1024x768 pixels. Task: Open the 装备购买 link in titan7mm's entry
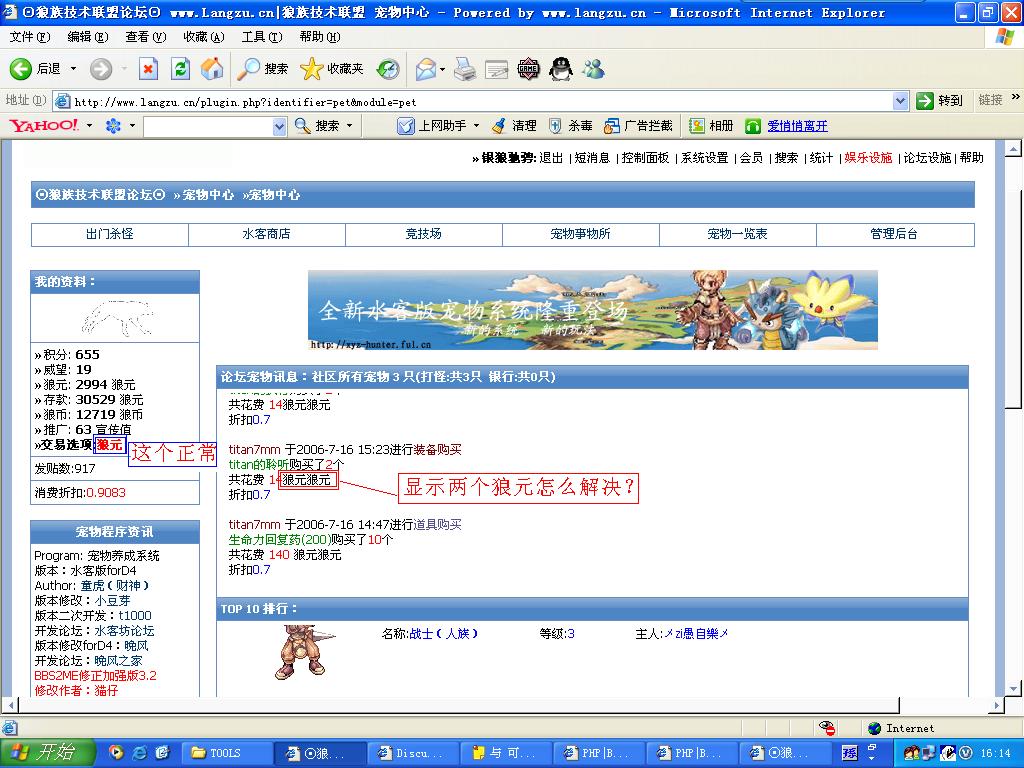click(x=438, y=449)
